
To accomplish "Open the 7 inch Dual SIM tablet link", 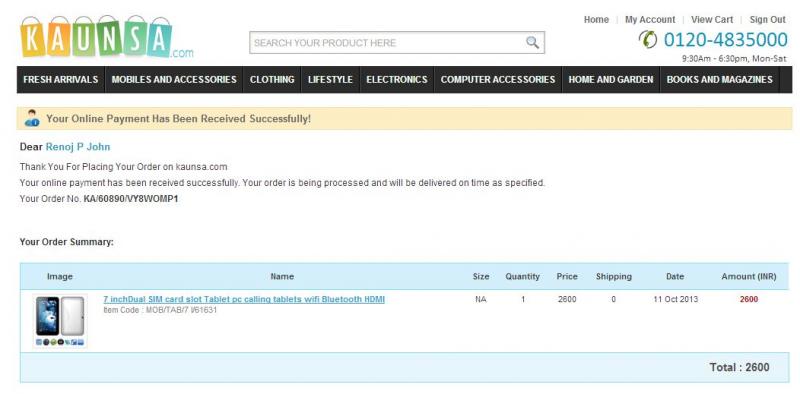I will [x=244, y=300].
